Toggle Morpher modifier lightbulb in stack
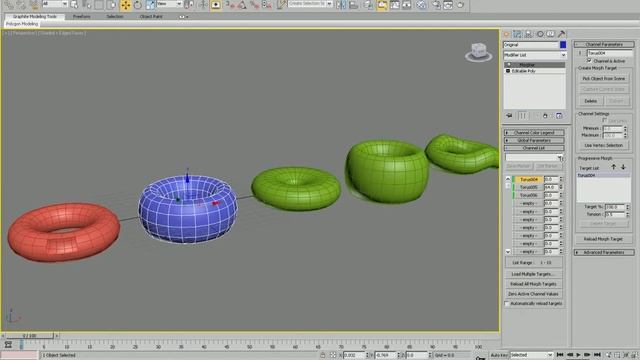Image resolution: width=640 pixels, height=360 pixels. [509, 65]
